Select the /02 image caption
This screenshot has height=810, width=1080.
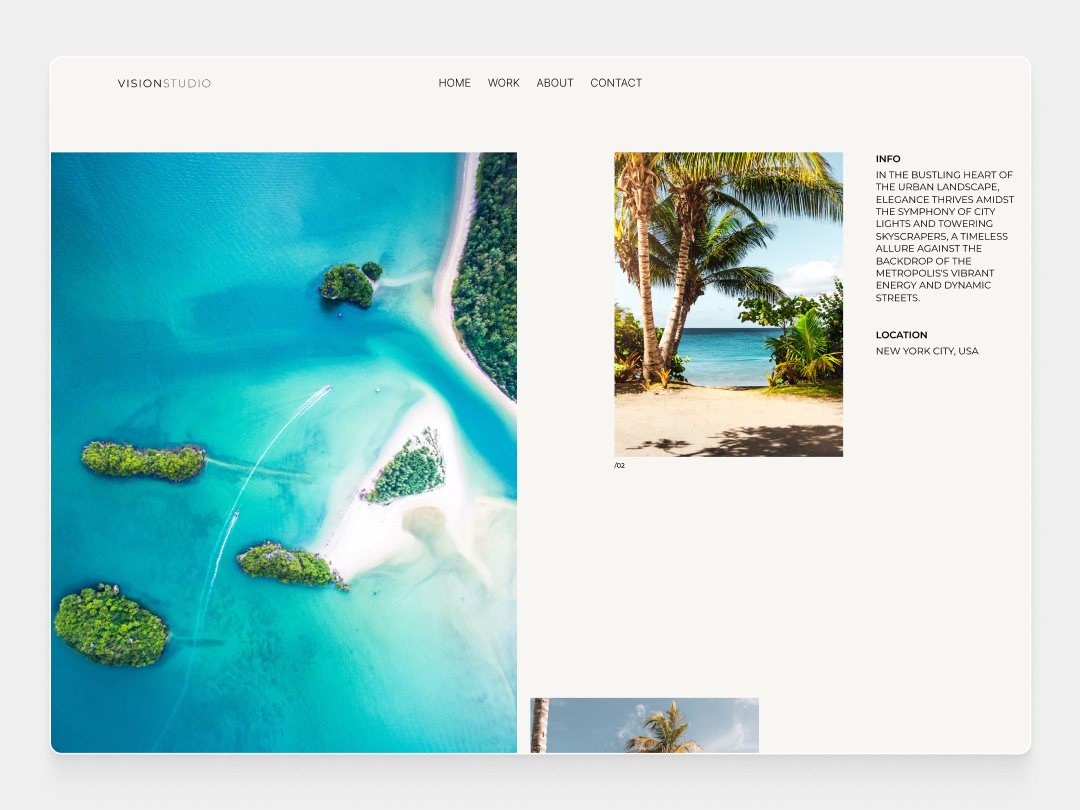point(620,466)
